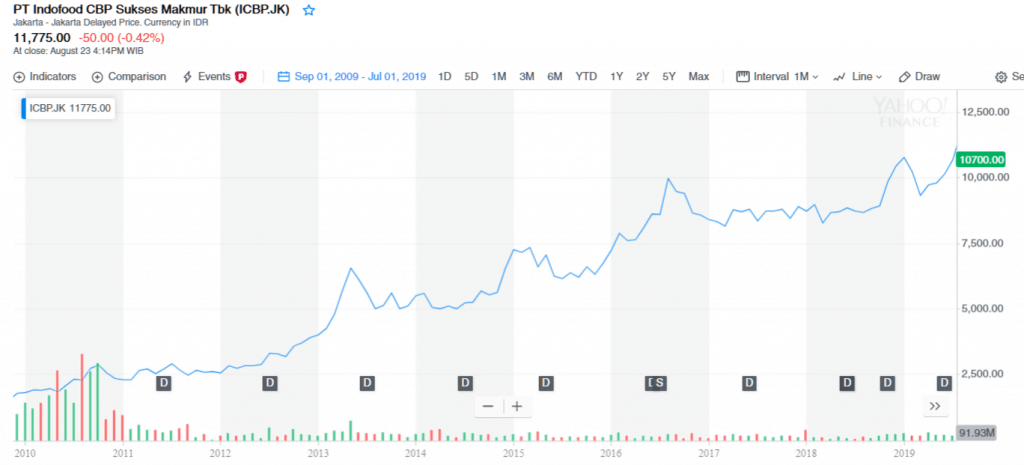Click the 11,775.00 current price
This screenshot has width=1024, height=465.
(x=42, y=38)
